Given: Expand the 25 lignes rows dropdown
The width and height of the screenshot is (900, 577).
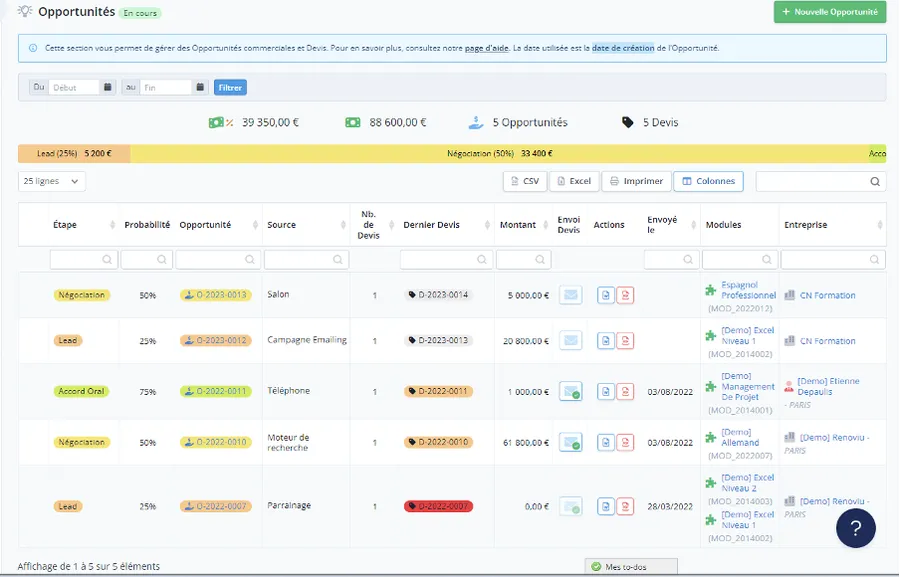Looking at the screenshot, I should pos(52,181).
